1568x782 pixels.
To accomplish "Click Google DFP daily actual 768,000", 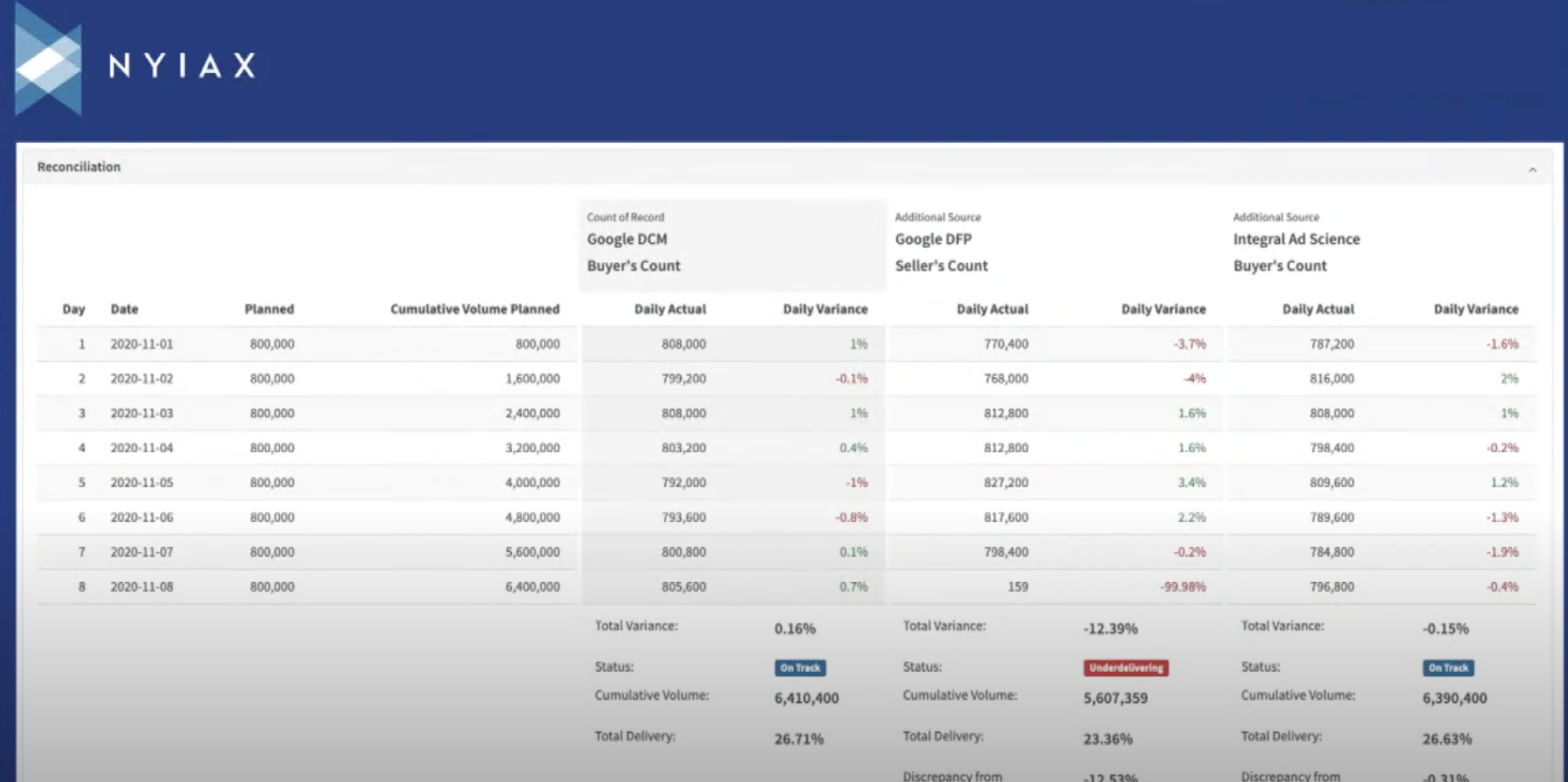I will 1006,379.
